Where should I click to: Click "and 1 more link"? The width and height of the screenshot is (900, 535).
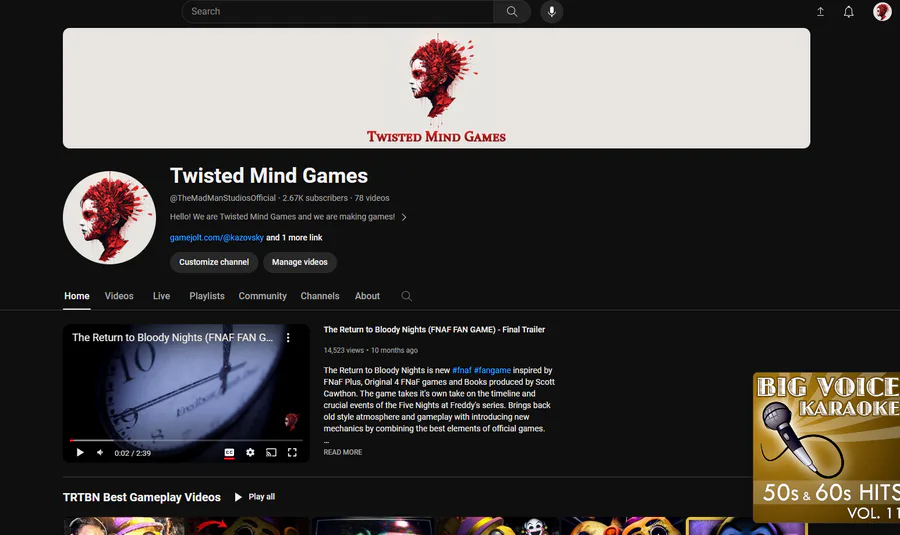(294, 238)
